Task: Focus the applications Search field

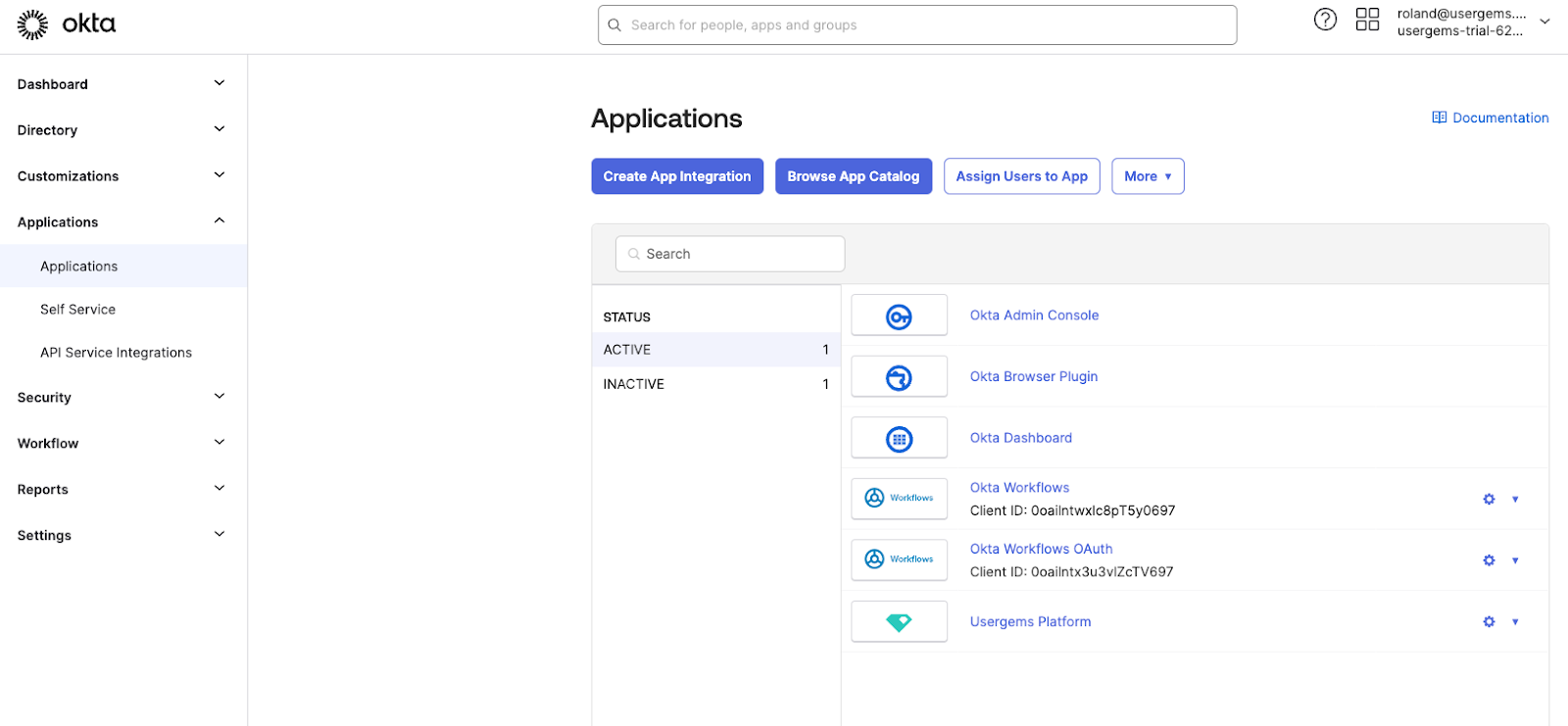Action: 730,254
